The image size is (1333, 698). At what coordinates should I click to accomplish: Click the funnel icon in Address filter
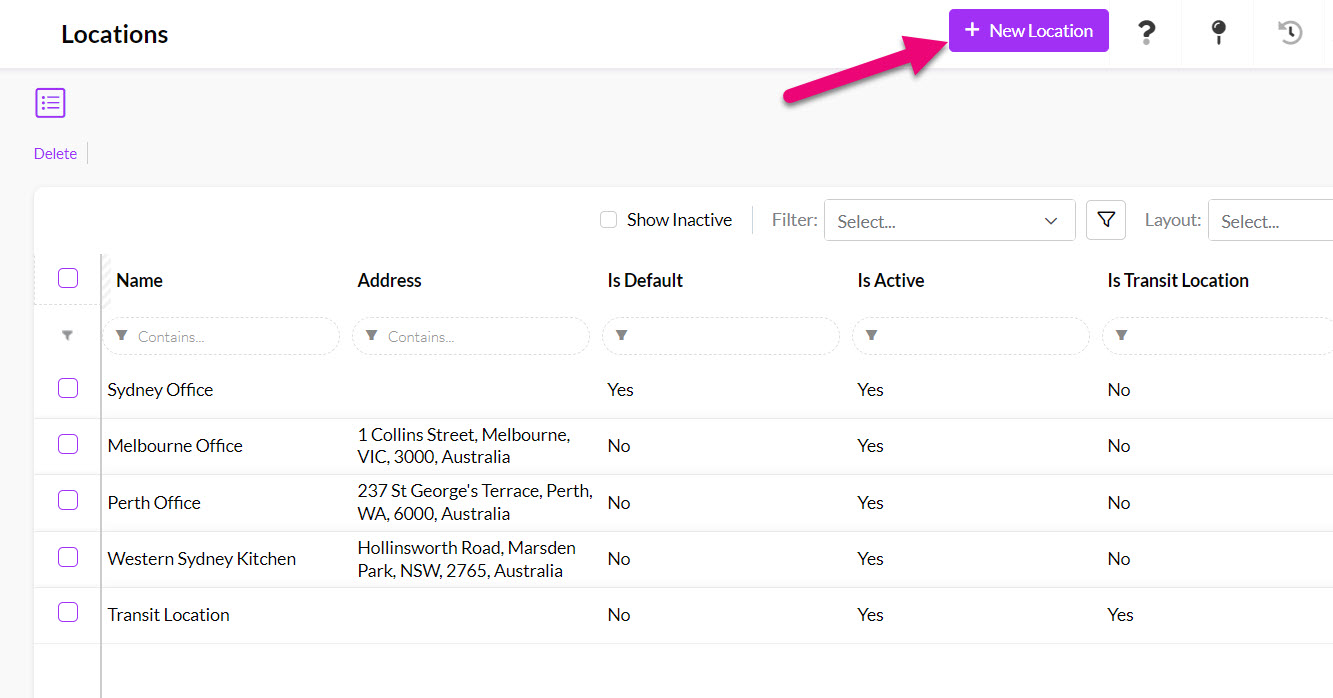click(372, 336)
